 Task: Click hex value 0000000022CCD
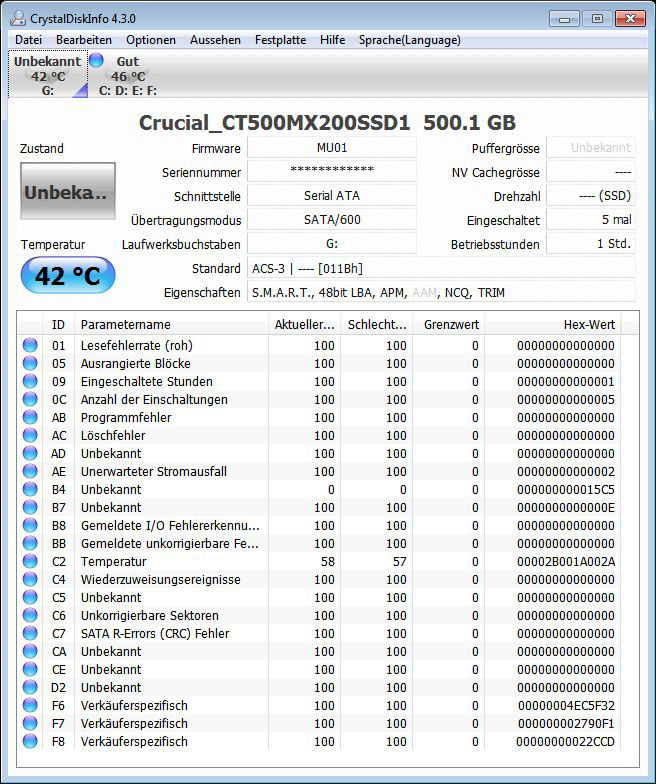tap(566, 742)
